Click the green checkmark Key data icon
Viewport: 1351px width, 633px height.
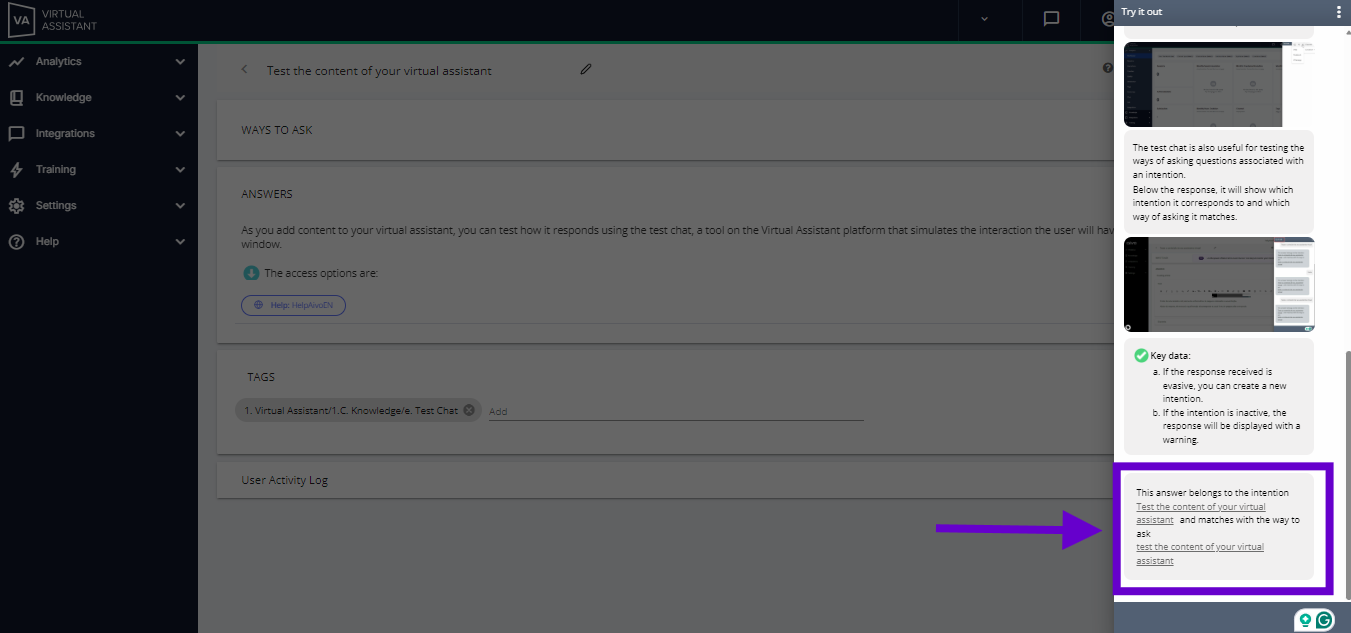(1141, 355)
